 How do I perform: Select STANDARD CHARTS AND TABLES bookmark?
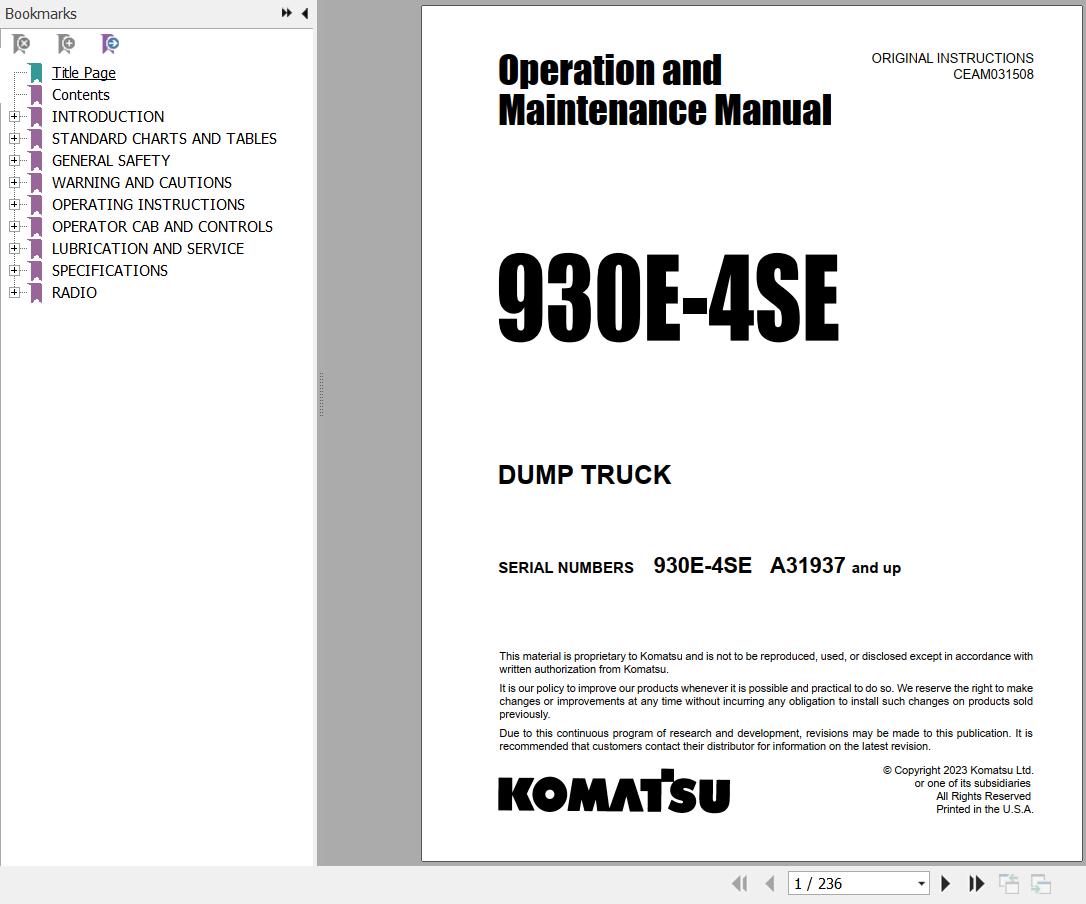pyautogui.click(x=164, y=139)
